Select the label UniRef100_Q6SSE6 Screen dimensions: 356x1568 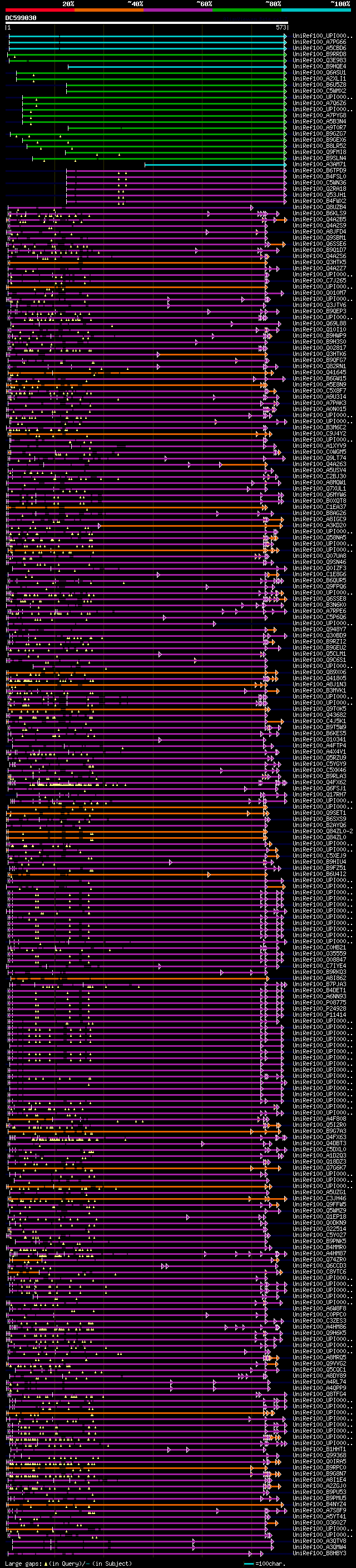[x=319, y=244]
